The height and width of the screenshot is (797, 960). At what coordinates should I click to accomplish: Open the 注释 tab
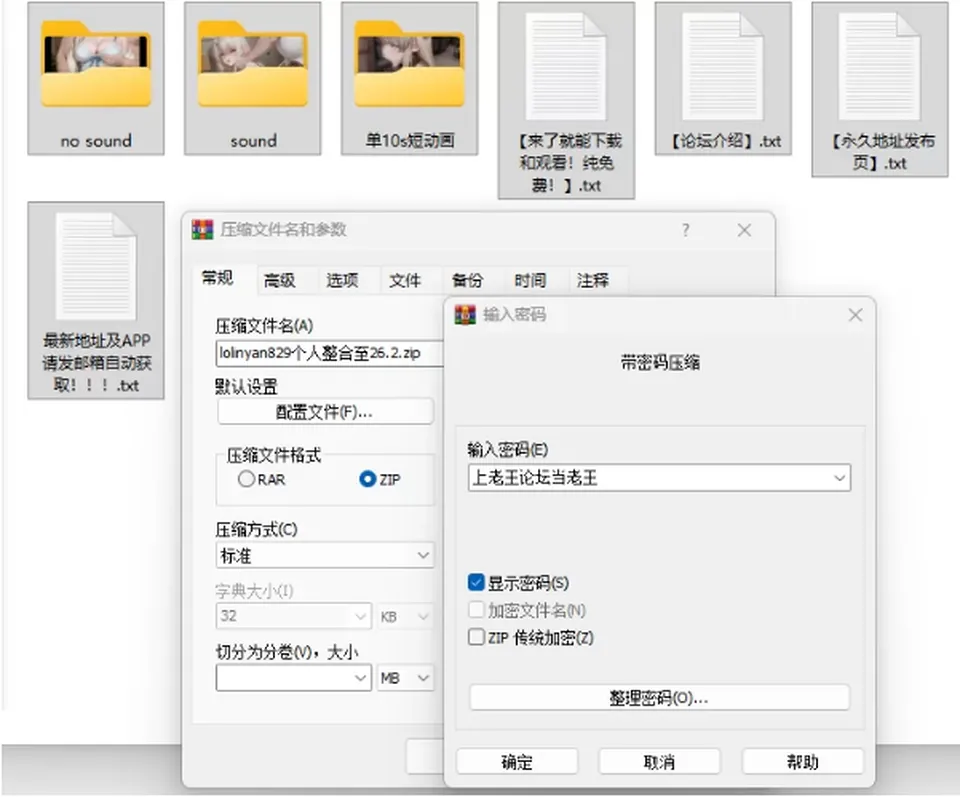592,280
